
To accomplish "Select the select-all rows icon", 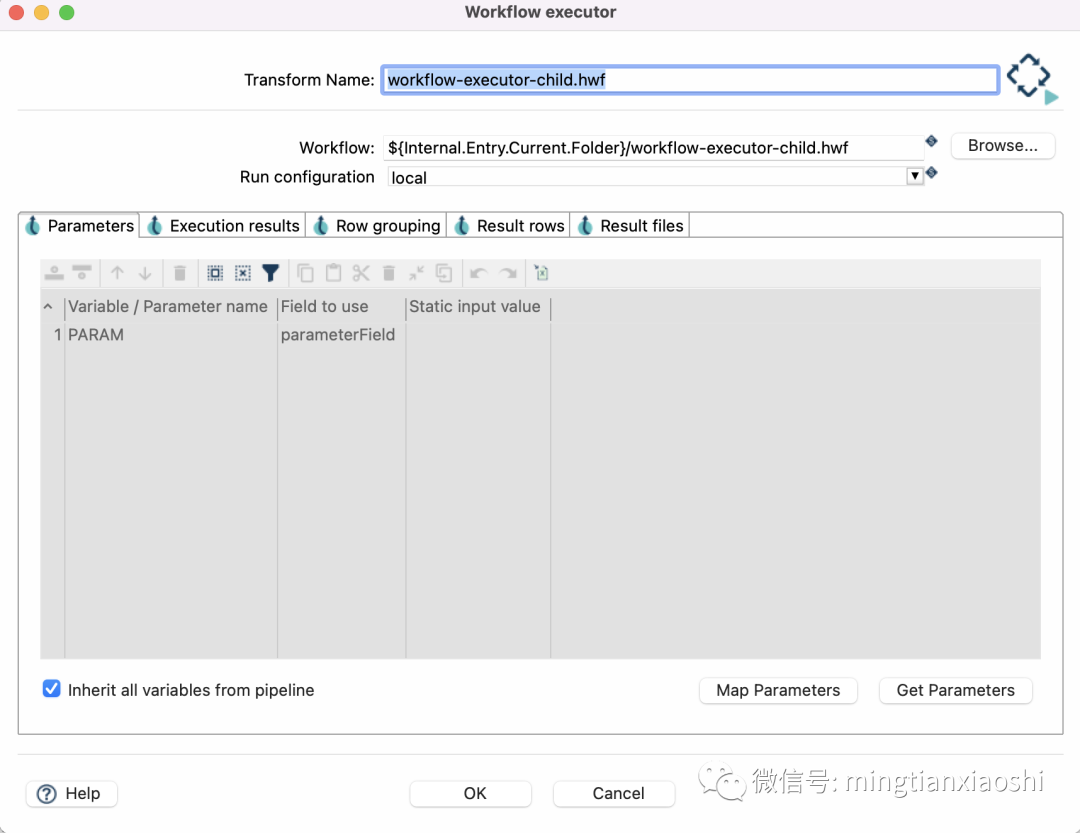I will click(x=216, y=272).
